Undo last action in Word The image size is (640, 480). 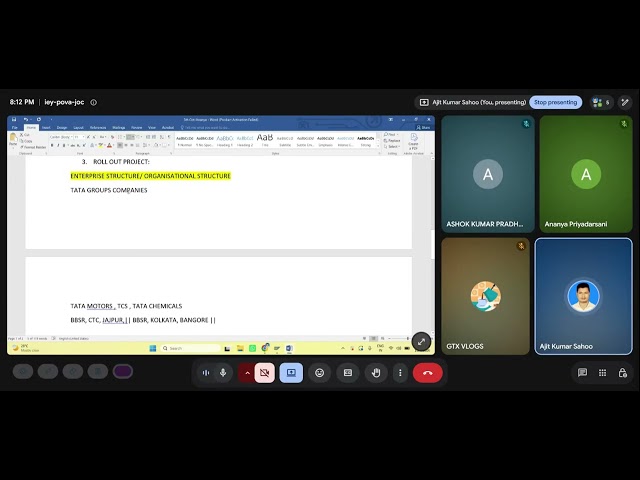click(26, 120)
